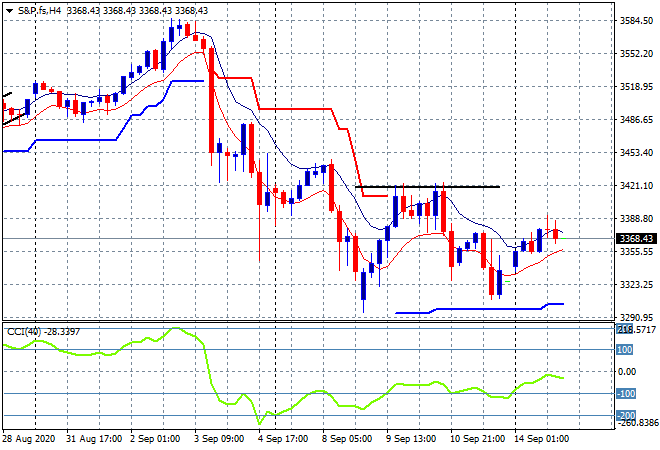Click the 3584.50 price axis label
Image resolution: width=660 pixels, height=450 pixels.
636,21
